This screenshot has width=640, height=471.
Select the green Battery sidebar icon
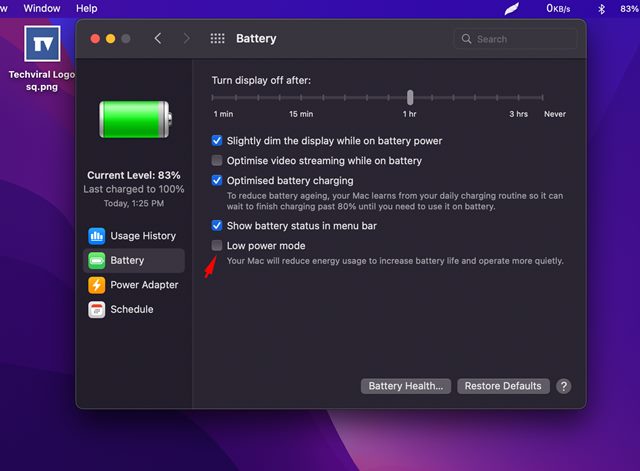tap(97, 260)
